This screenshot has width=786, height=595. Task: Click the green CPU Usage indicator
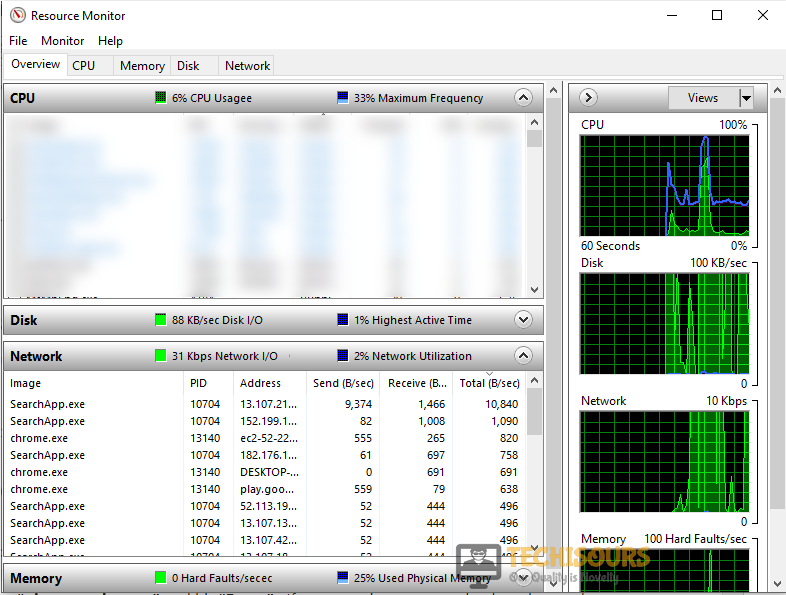[x=160, y=97]
